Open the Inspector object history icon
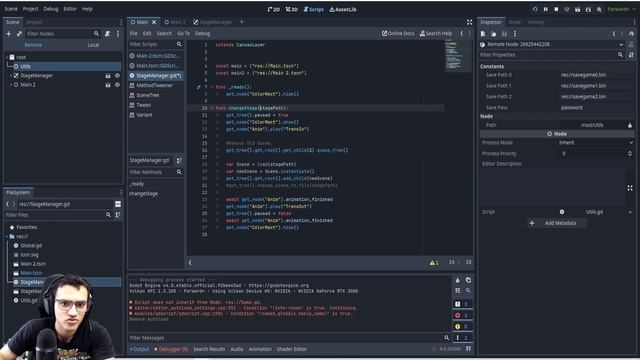The height and width of the screenshot is (360, 640). click(x=631, y=34)
